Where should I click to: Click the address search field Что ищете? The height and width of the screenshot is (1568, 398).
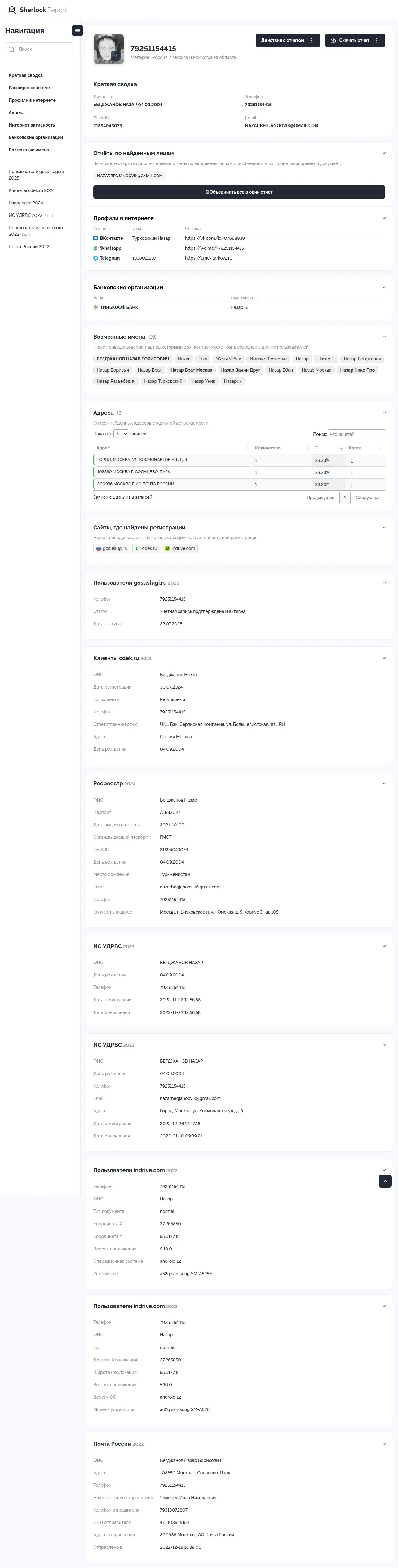click(356, 434)
